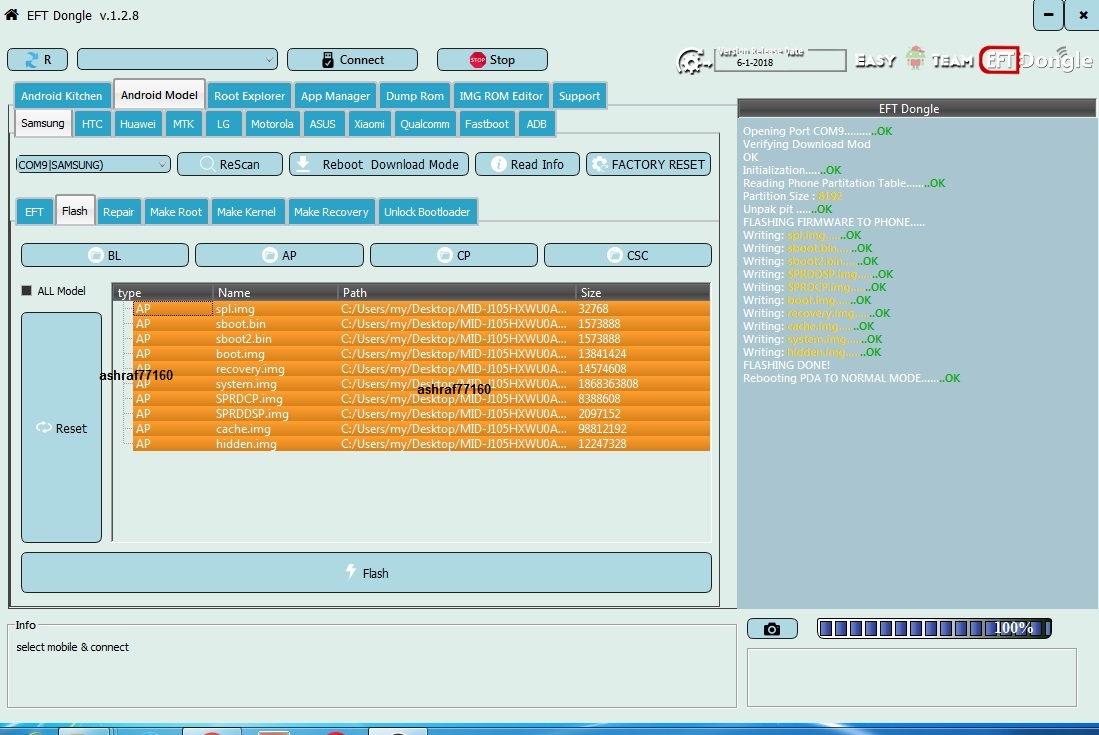Click the Size column header
1099x735 pixels.
(x=642, y=292)
